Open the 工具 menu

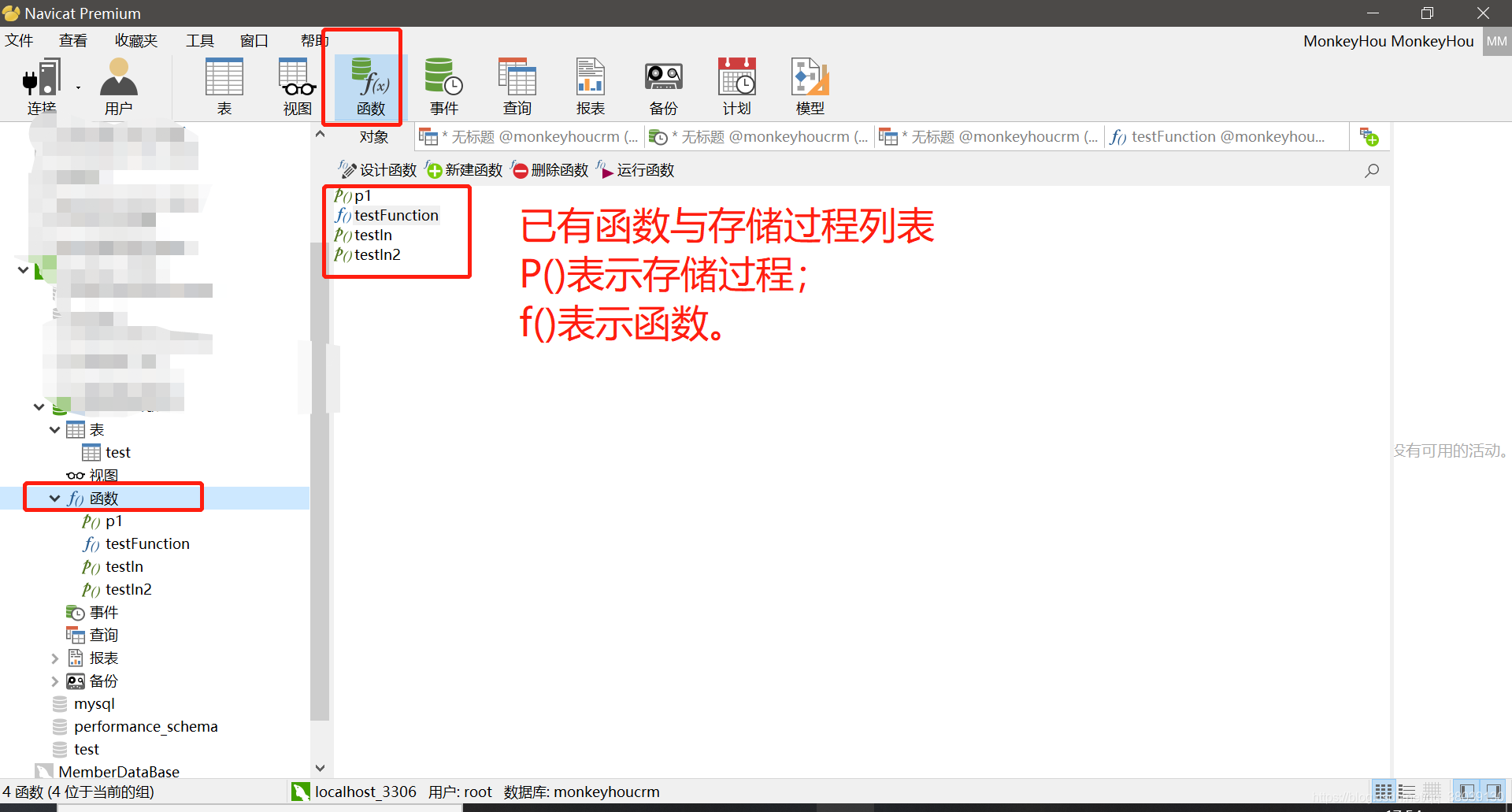200,40
